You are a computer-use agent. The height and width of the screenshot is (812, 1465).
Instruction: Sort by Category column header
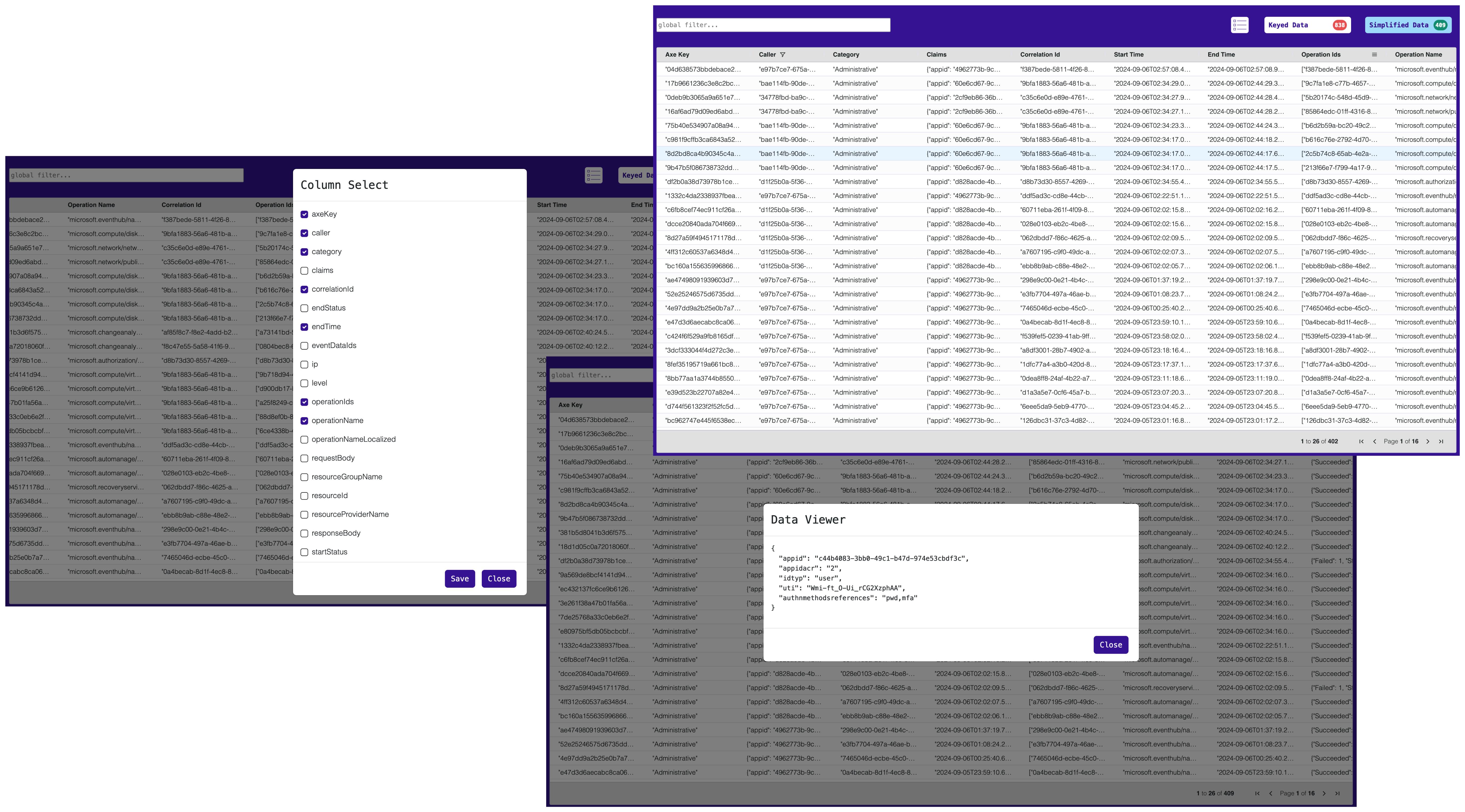(x=846, y=55)
